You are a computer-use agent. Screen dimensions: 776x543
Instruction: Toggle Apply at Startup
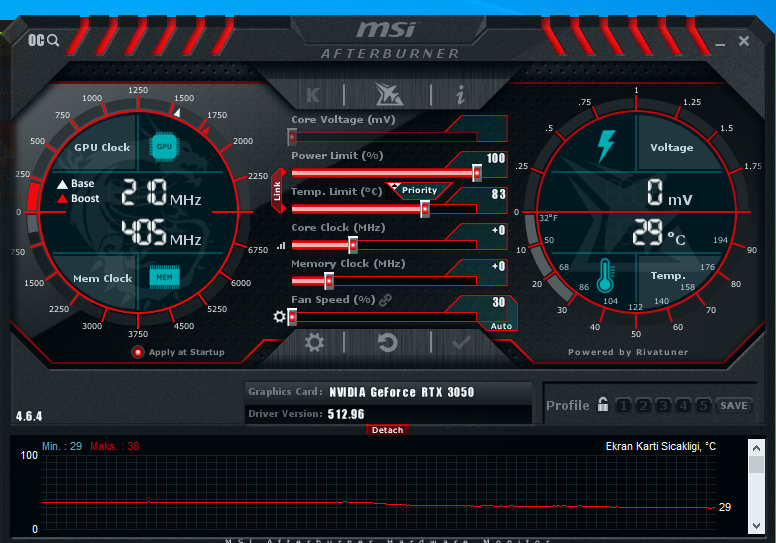(x=138, y=352)
